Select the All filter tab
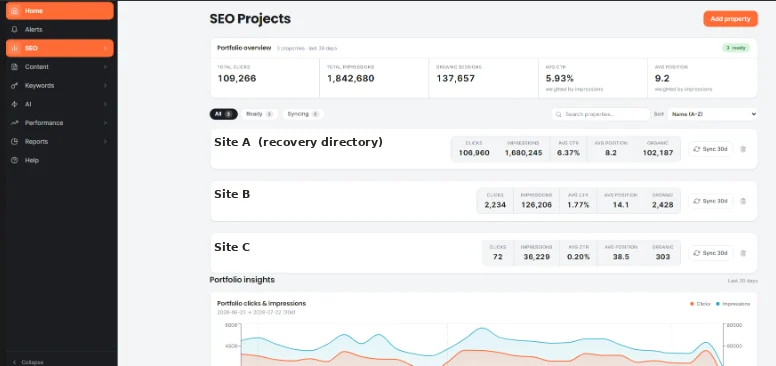 pyautogui.click(x=224, y=114)
